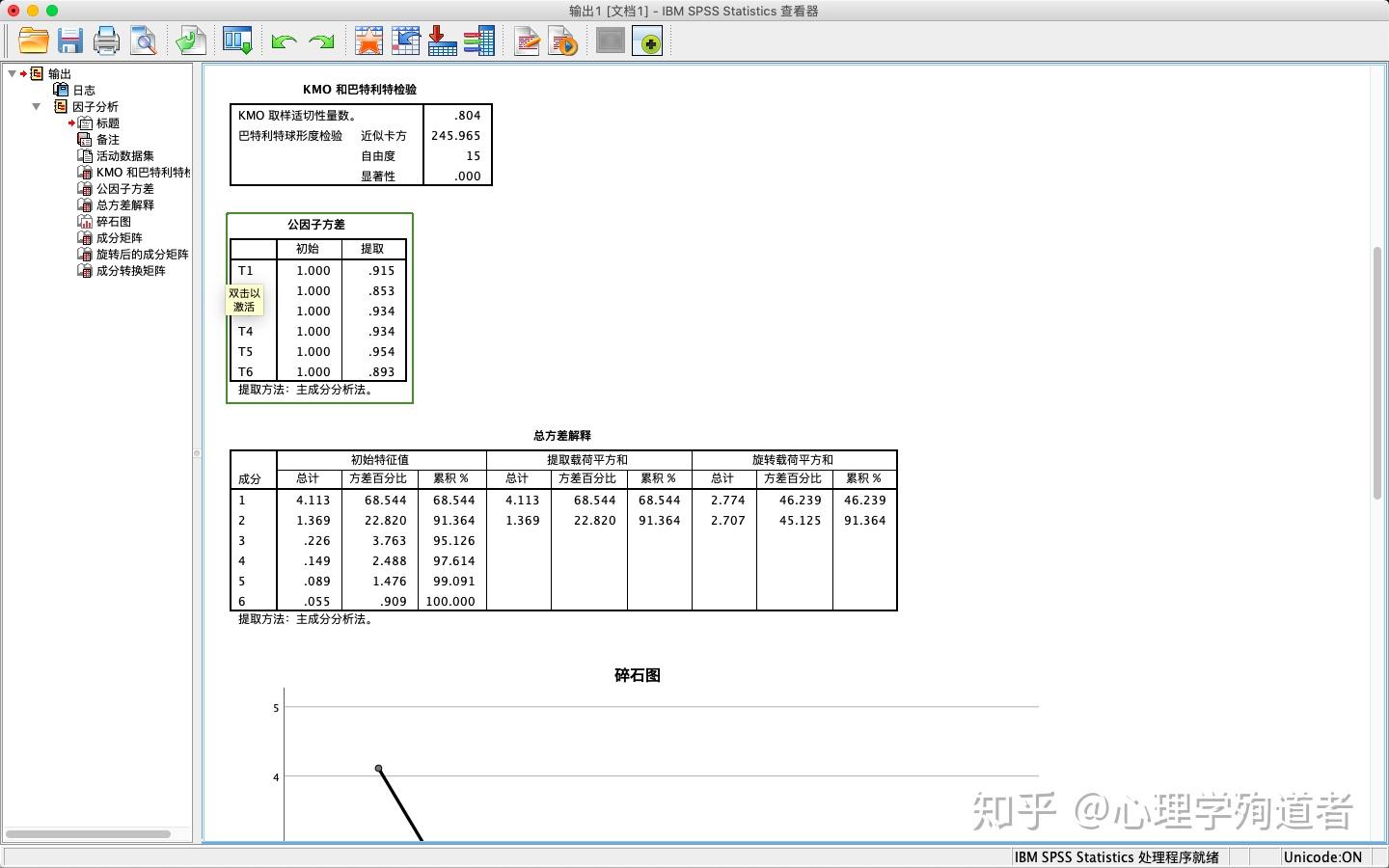Click T6 extraction value .893
Image resolution: width=1389 pixels, height=868 pixels.
[x=382, y=371]
